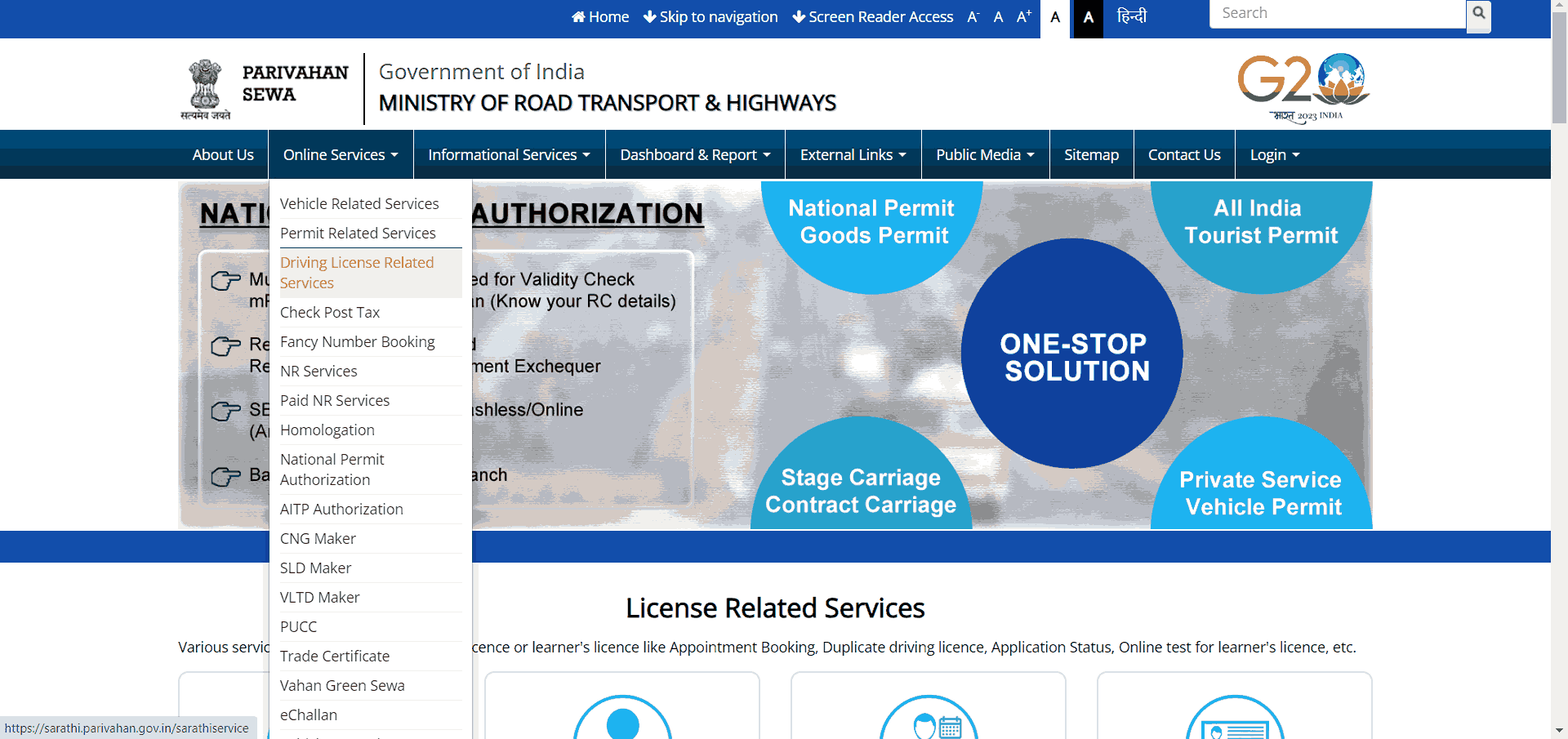Viewport: 1568px width, 739px height.
Task: Choose Driving License Related Services
Action: pyautogui.click(x=371, y=273)
